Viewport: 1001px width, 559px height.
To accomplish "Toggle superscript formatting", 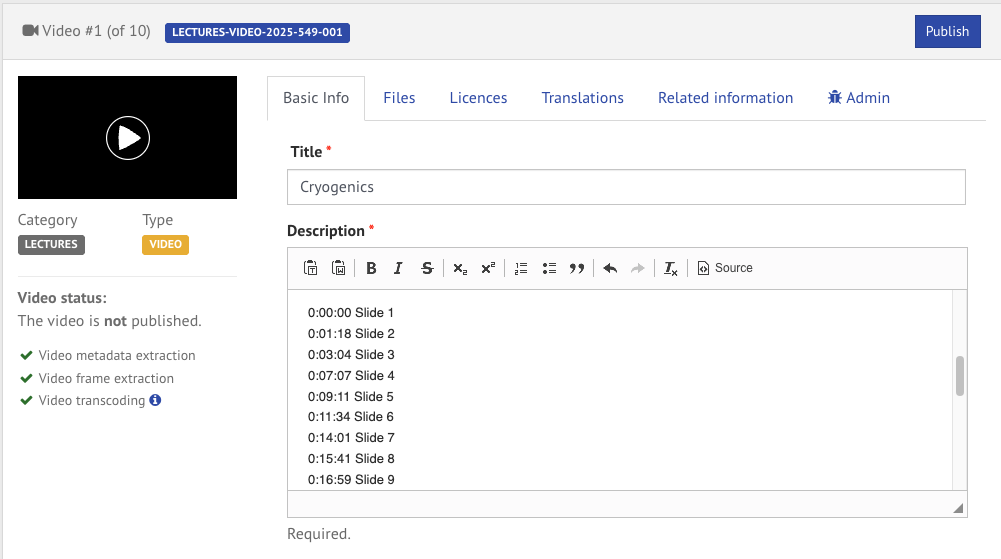I will pos(488,268).
